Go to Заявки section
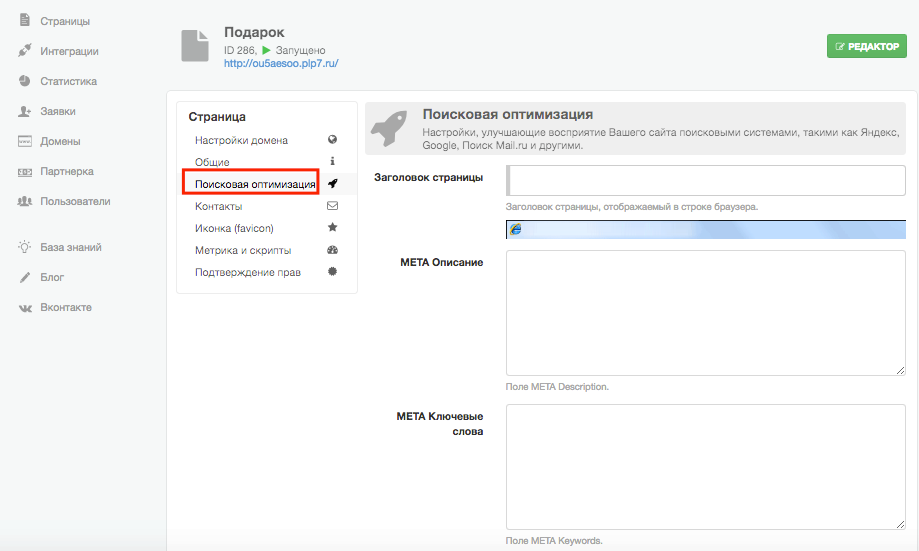 pyautogui.click(x=57, y=111)
